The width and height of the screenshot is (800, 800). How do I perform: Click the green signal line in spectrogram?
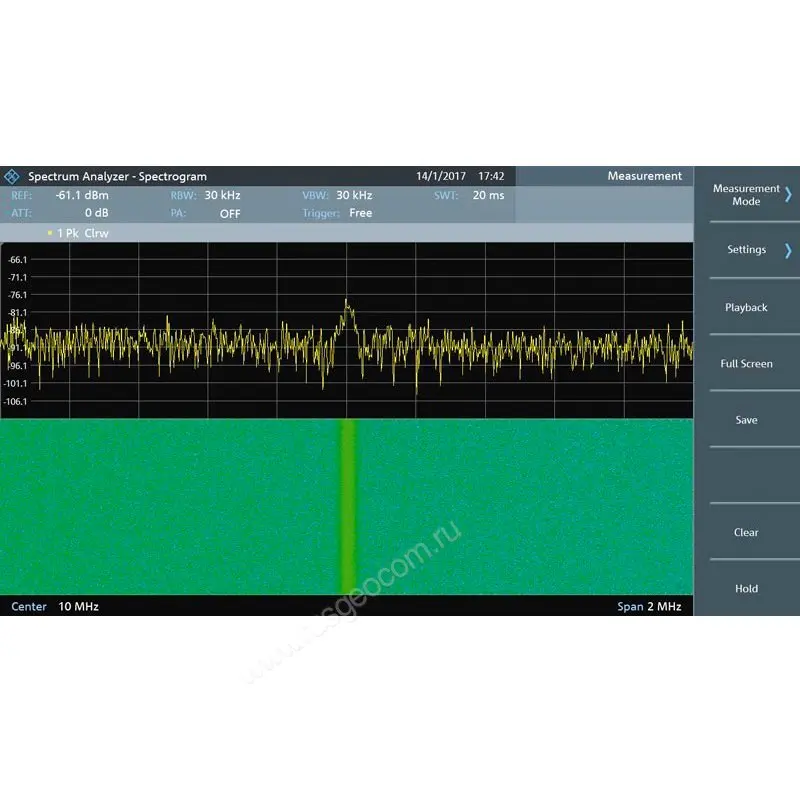[348, 506]
